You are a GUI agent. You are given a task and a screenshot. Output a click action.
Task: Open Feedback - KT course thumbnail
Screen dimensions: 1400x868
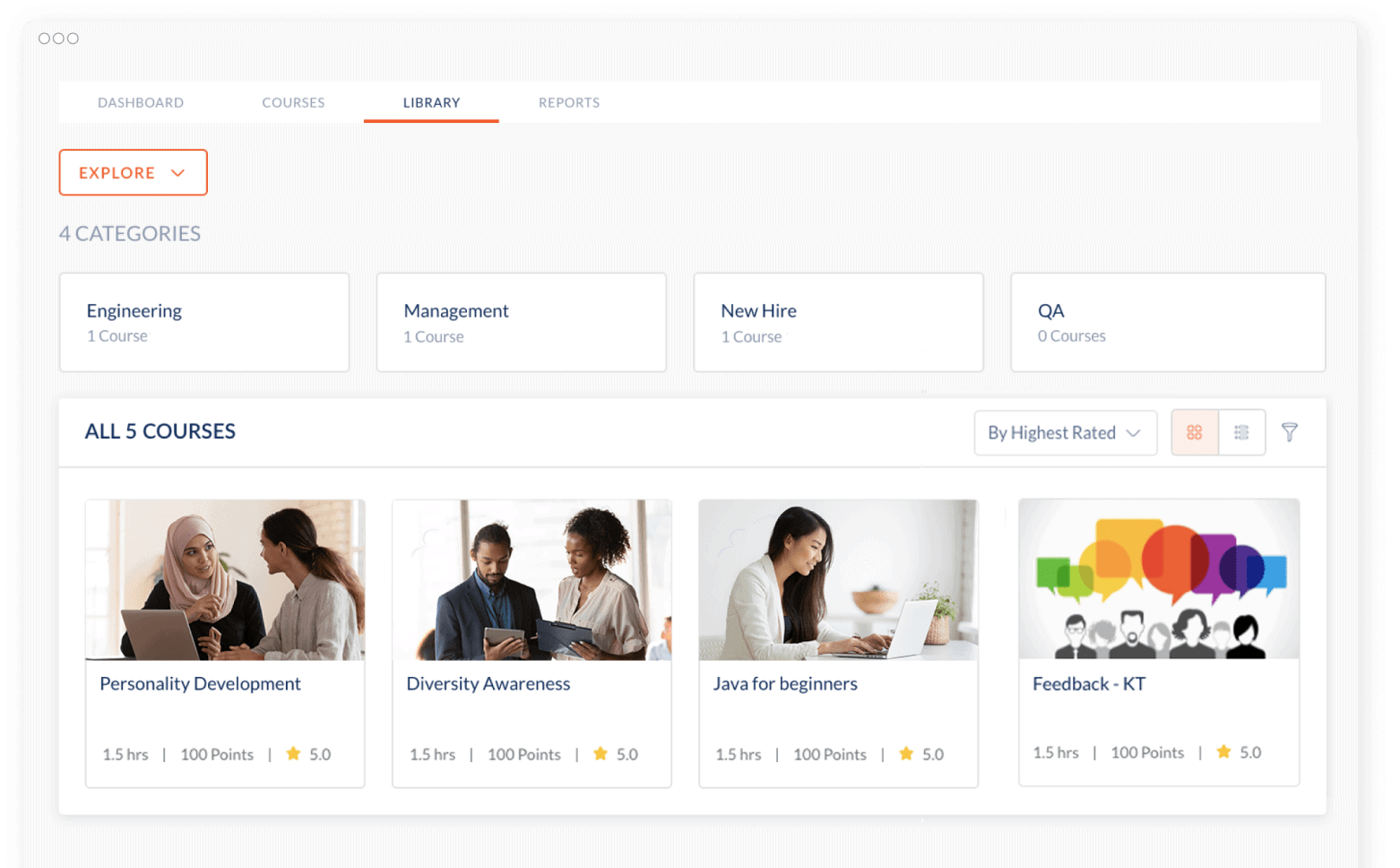(1159, 579)
